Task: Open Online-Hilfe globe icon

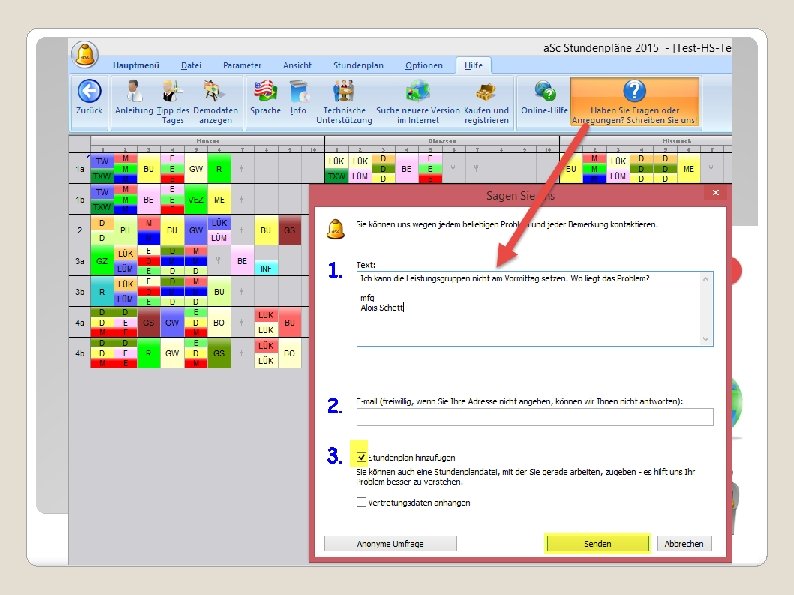Action: tap(545, 92)
